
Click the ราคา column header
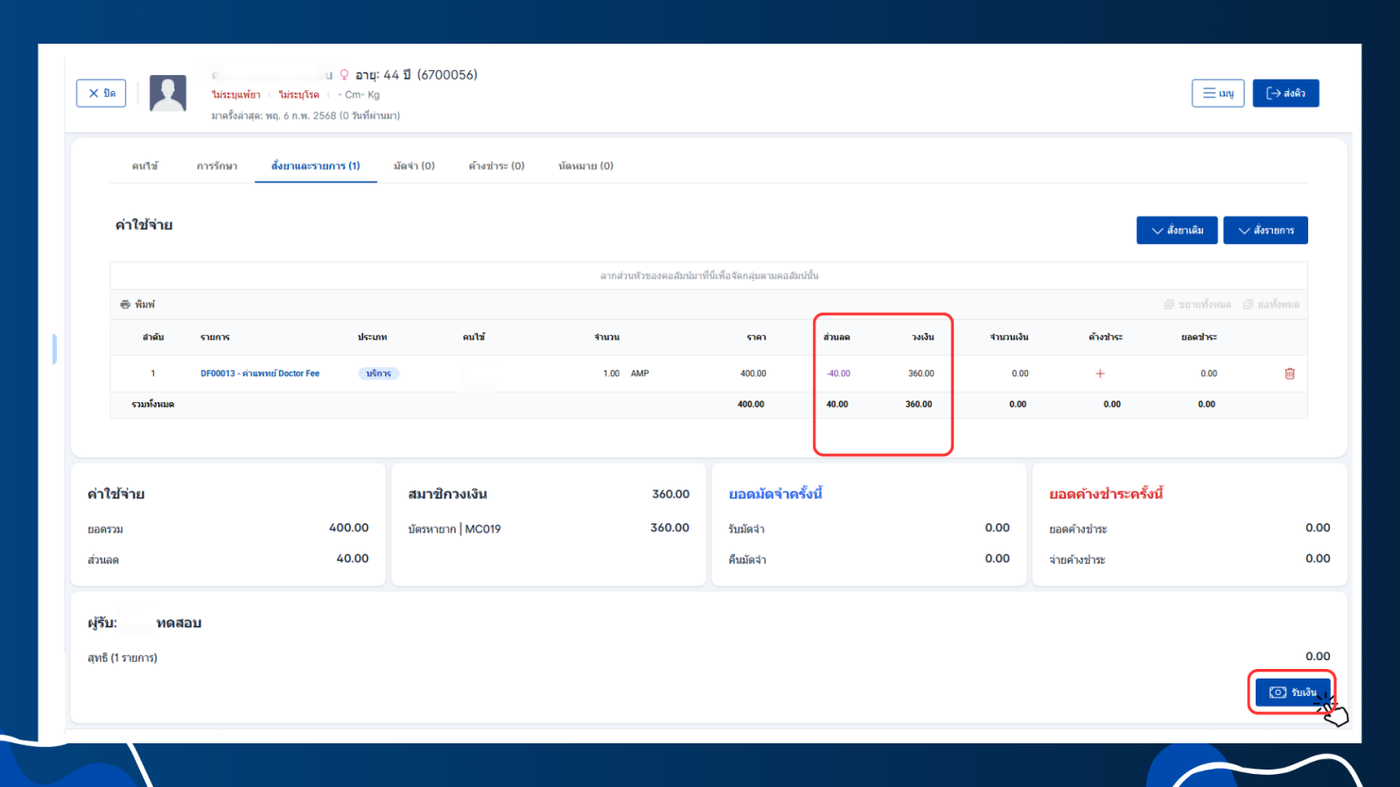click(756, 337)
